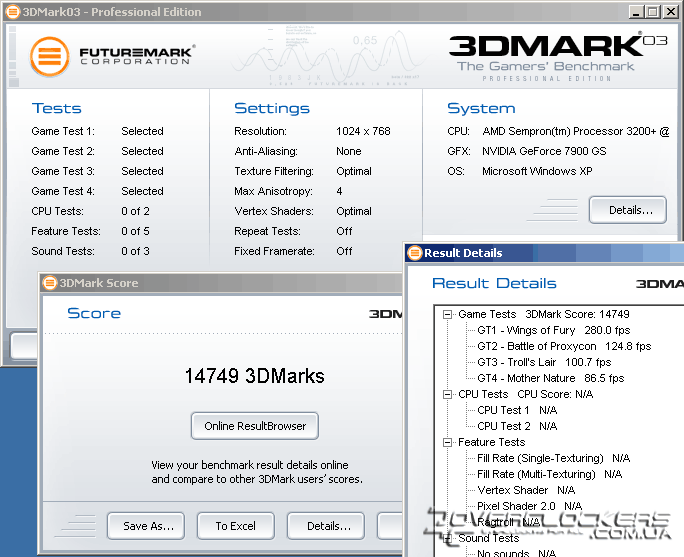This screenshot has width=684, height=557.
Task: Select CPU Test 1 row
Action: (x=517, y=410)
